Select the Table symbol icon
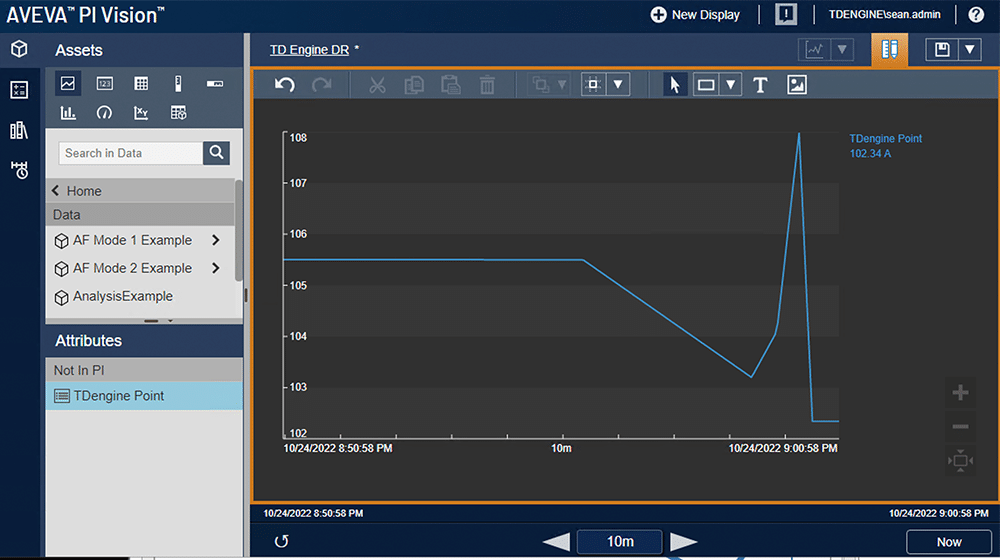Screen dimensions: 1000x560 [x=141, y=84]
